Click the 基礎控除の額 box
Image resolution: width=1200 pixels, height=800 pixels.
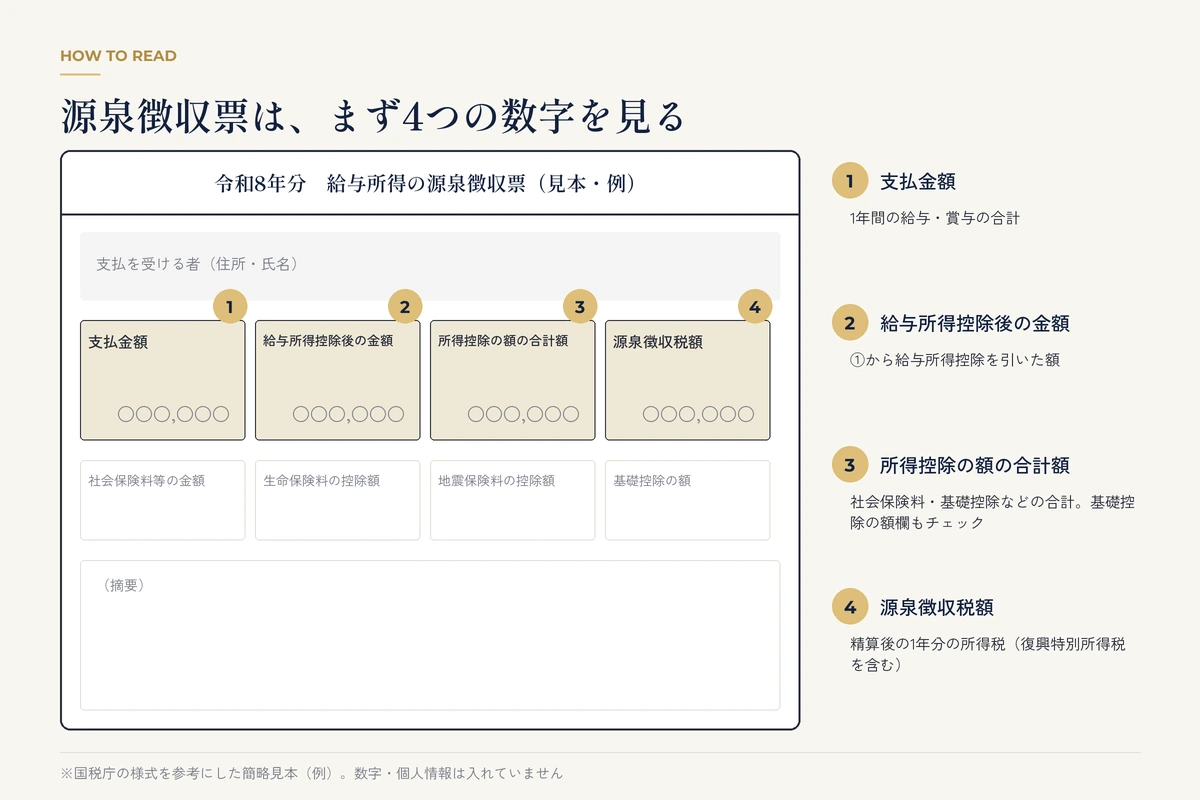(x=687, y=500)
